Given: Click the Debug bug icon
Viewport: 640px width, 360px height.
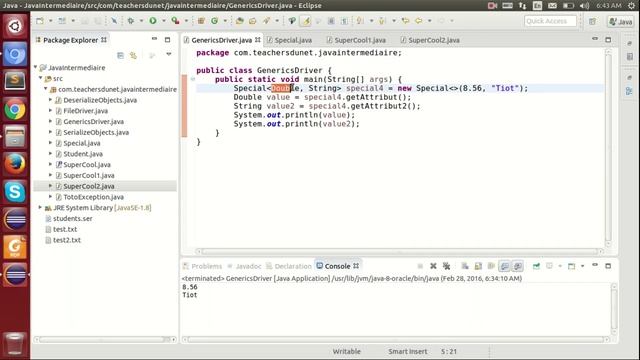Looking at the screenshot, I should (x=131, y=20).
